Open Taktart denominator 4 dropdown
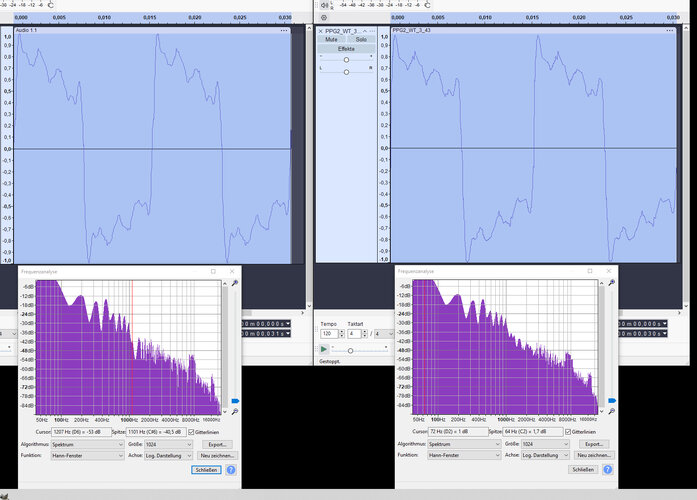697x500 pixels. [x=384, y=334]
